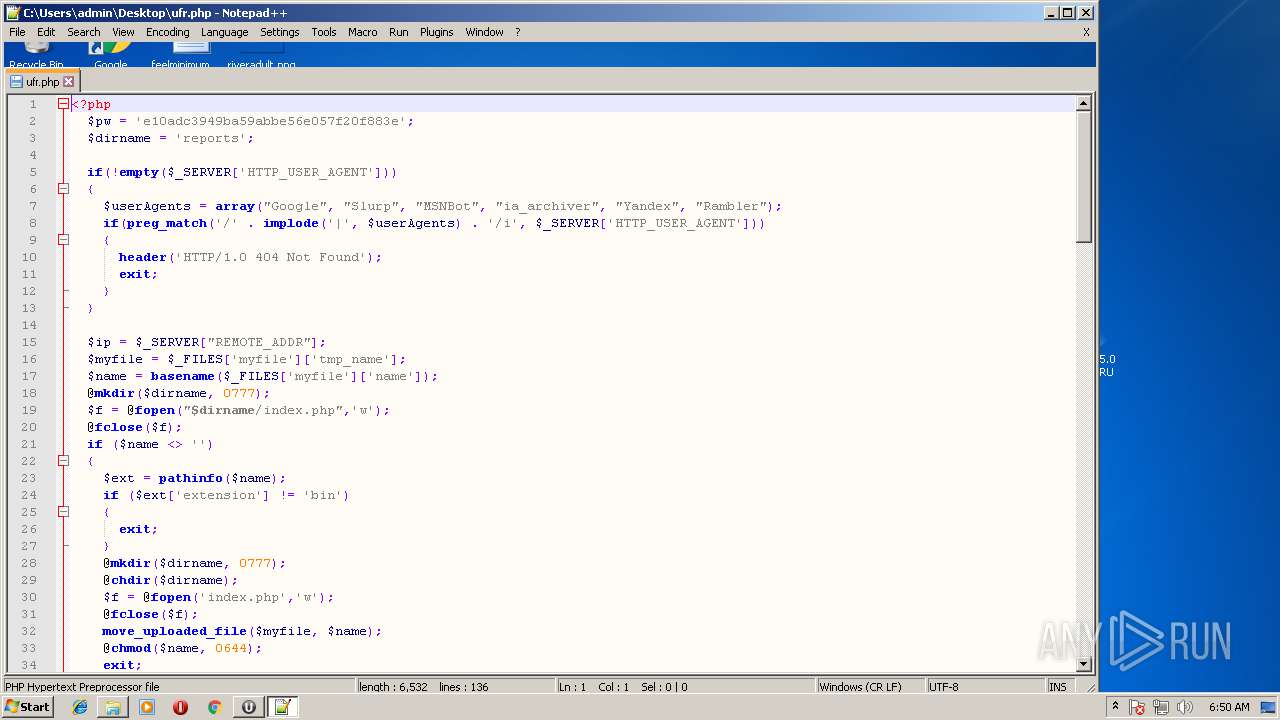Open the volume speaker tray icon
The image size is (1280, 720).
click(x=1185, y=707)
